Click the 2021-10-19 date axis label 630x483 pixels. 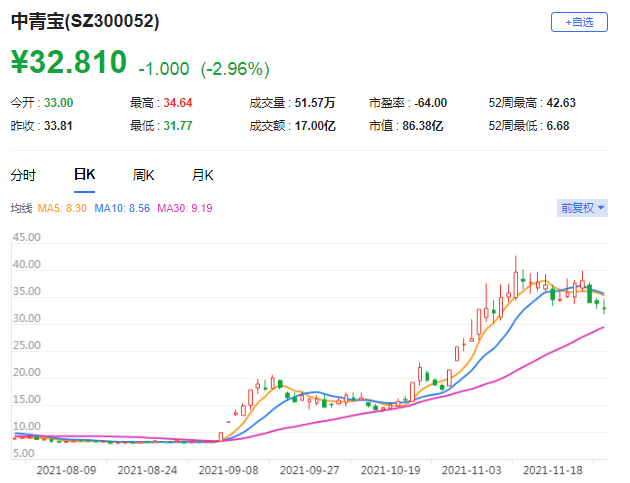pyautogui.click(x=391, y=470)
